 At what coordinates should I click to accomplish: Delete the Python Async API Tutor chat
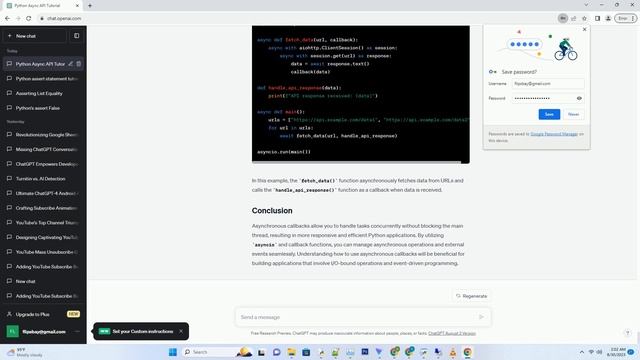pos(78,64)
